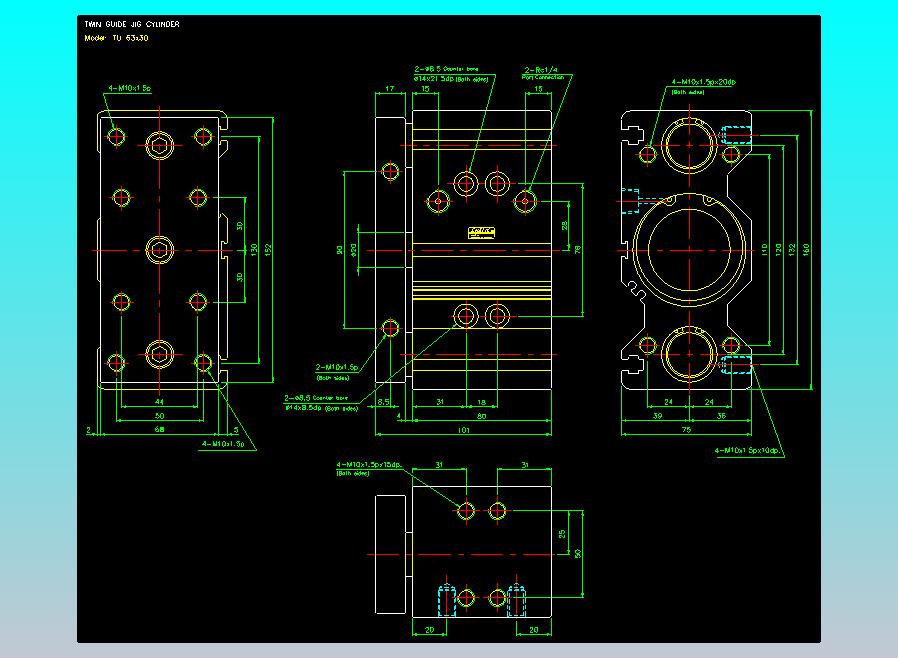Select the 'Port Connection' note text
Viewport: 898px width, 658px height.
click(x=543, y=77)
